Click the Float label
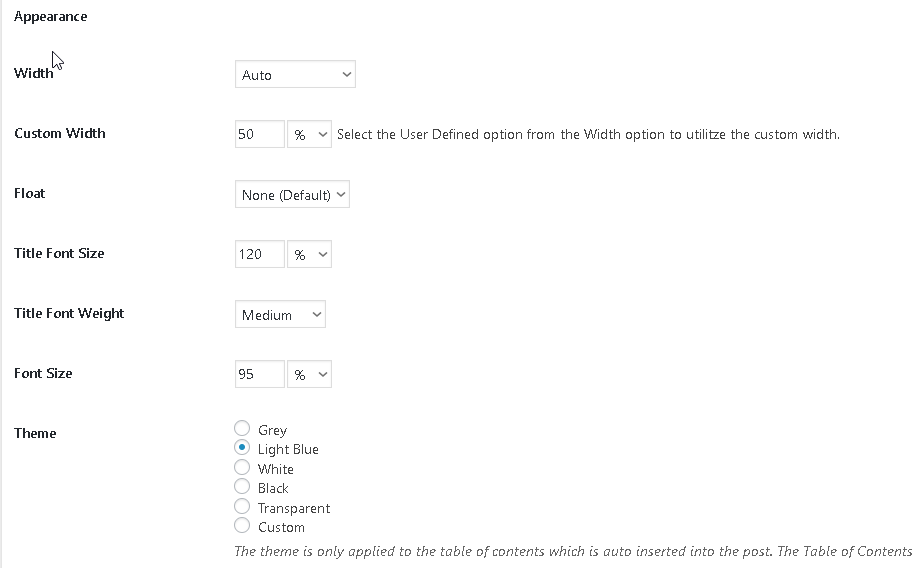This screenshot has width=917, height=568. 29,194
